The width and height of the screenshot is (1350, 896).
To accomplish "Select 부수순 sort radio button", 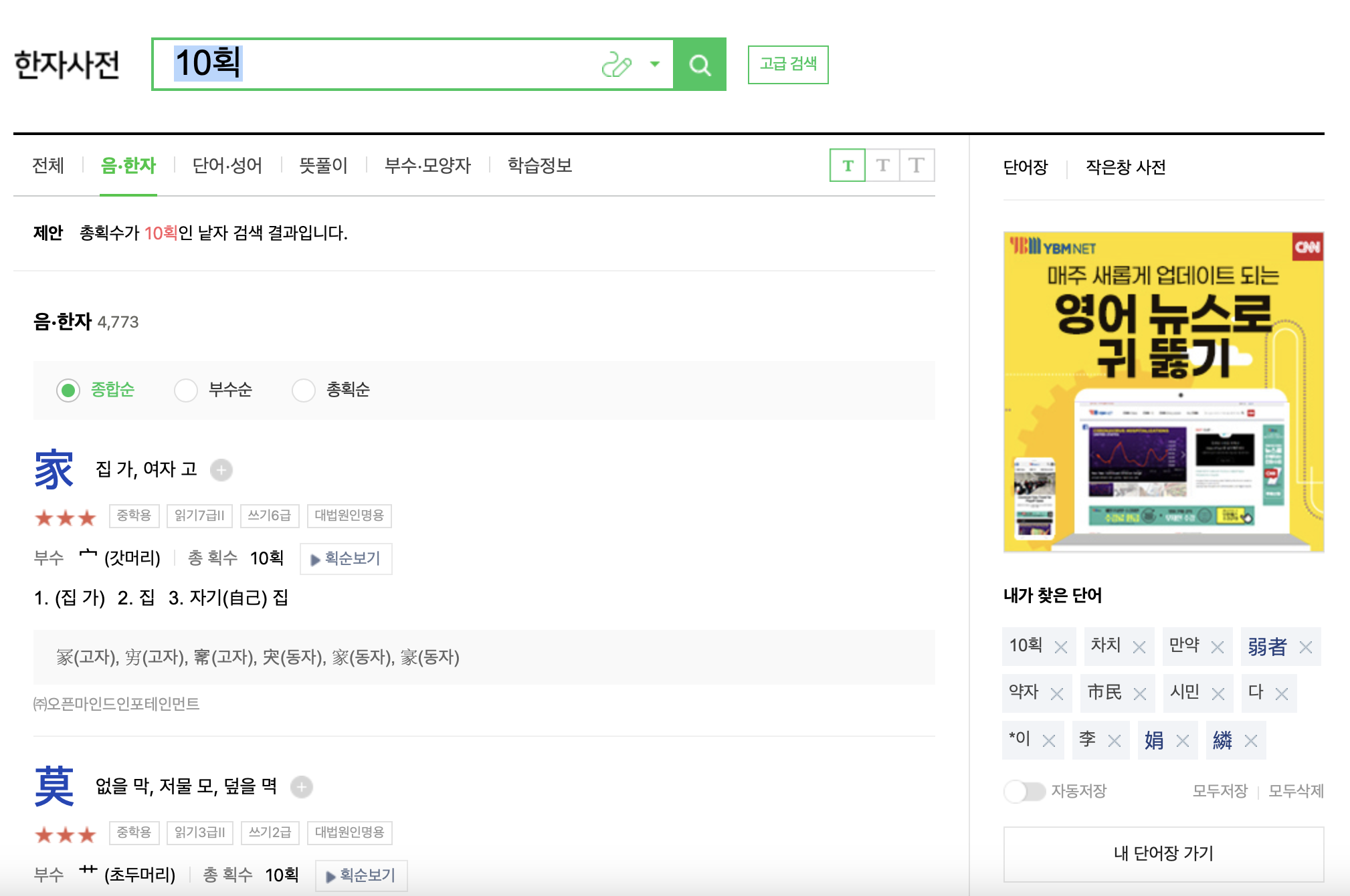I will point(186,390).
